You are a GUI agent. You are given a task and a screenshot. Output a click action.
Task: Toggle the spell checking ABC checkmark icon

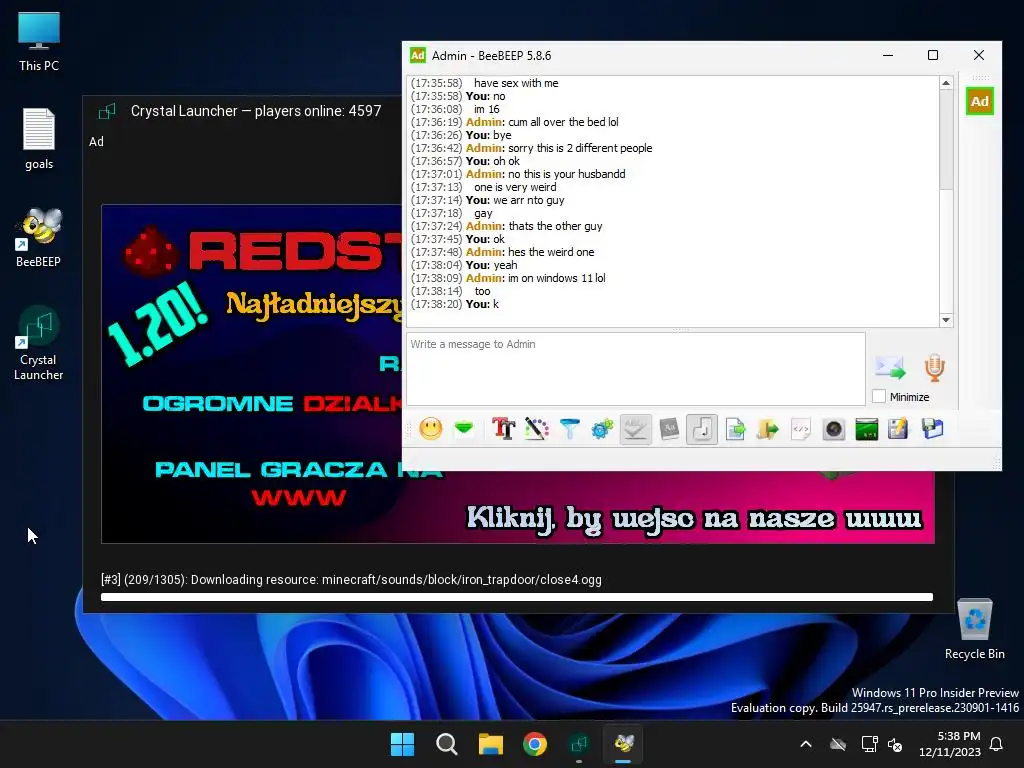click(635, 429)
